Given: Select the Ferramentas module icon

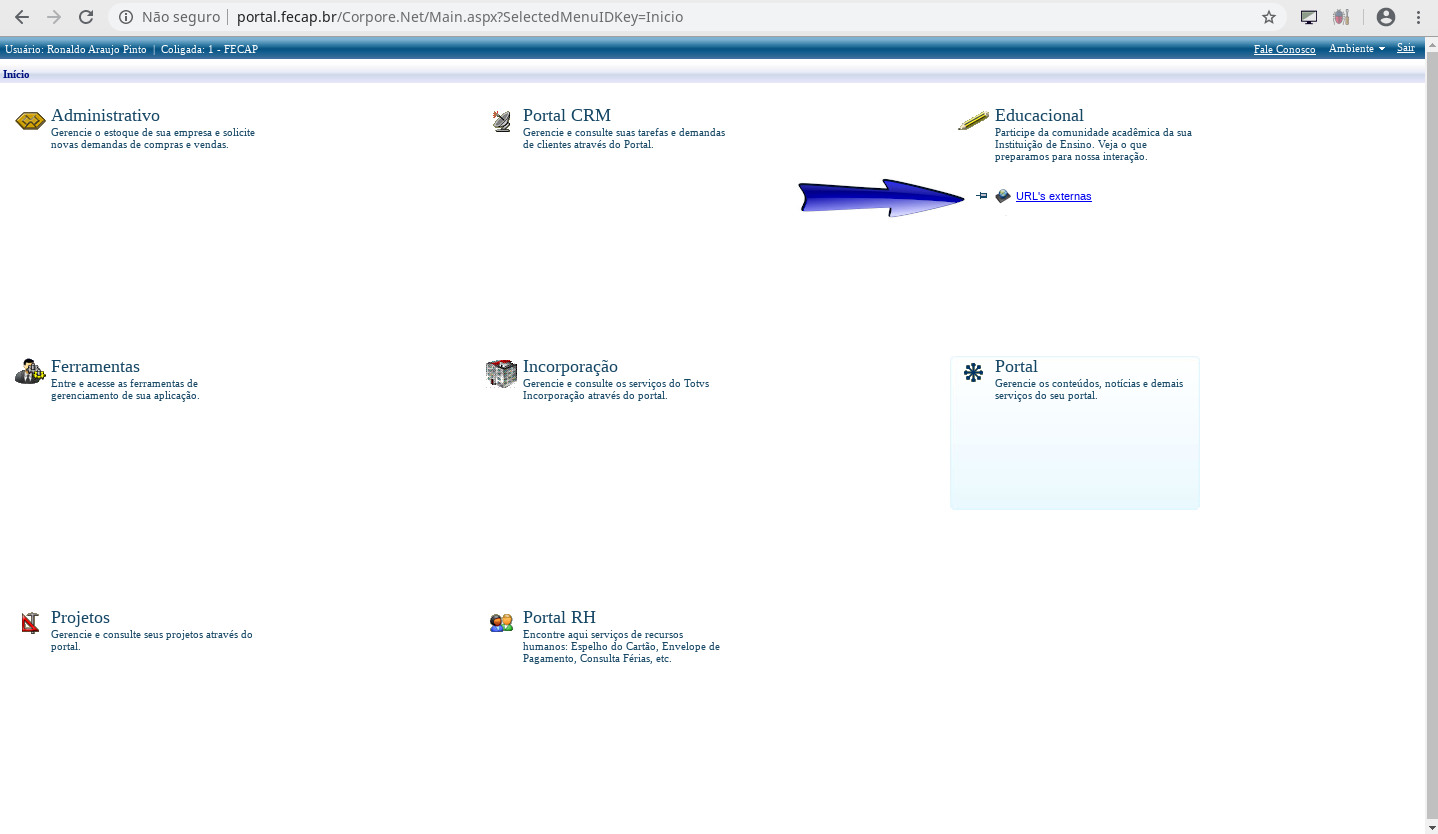Looking at the screenshot, I should pos(30,372).
